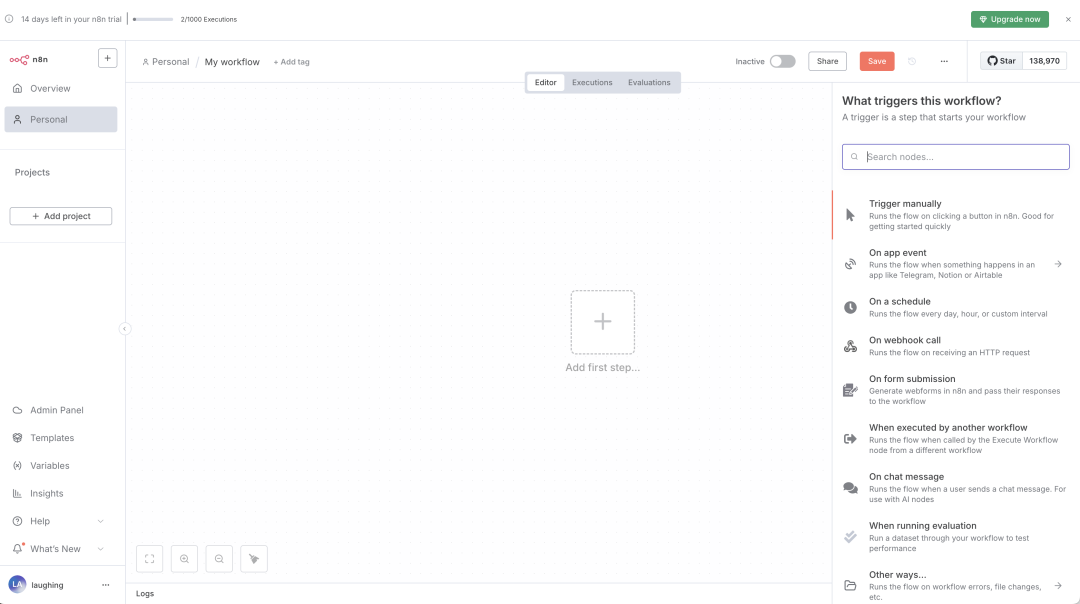The width and height of the screenshot is (1080, 604).
Task: Switch to the Executions tab
Action: click(x=592, y=83)
